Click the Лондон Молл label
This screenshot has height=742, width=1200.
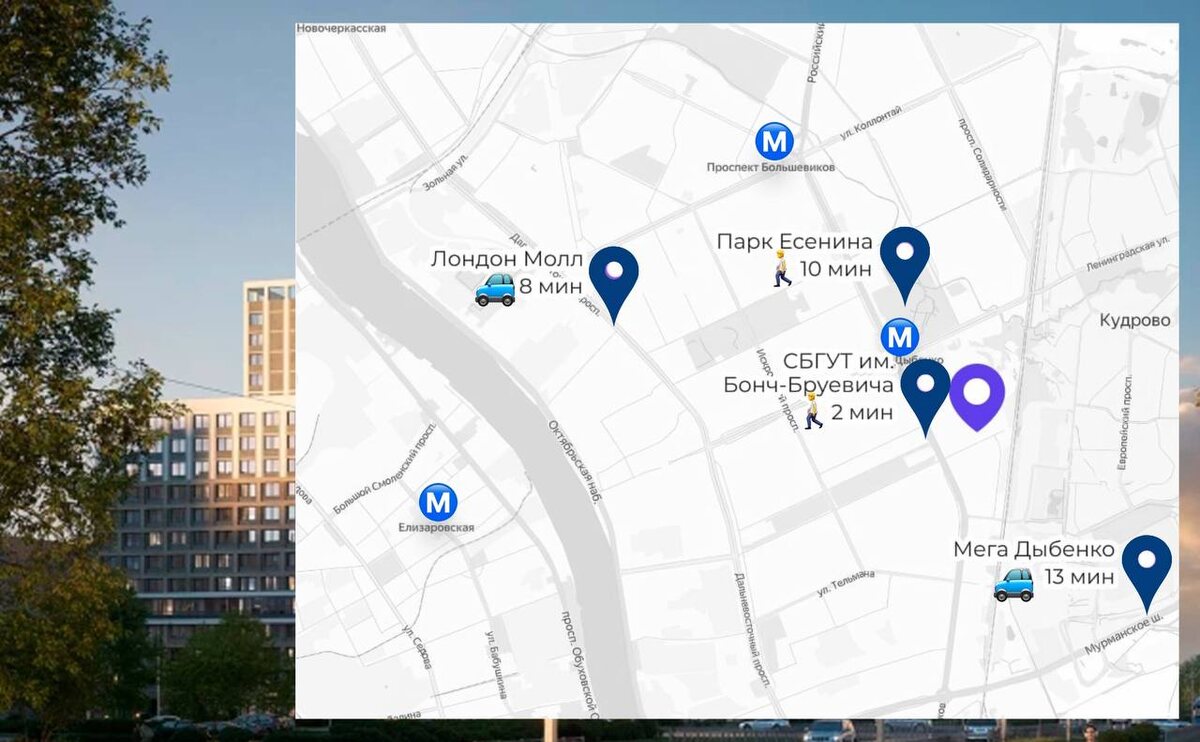point(506,259)
